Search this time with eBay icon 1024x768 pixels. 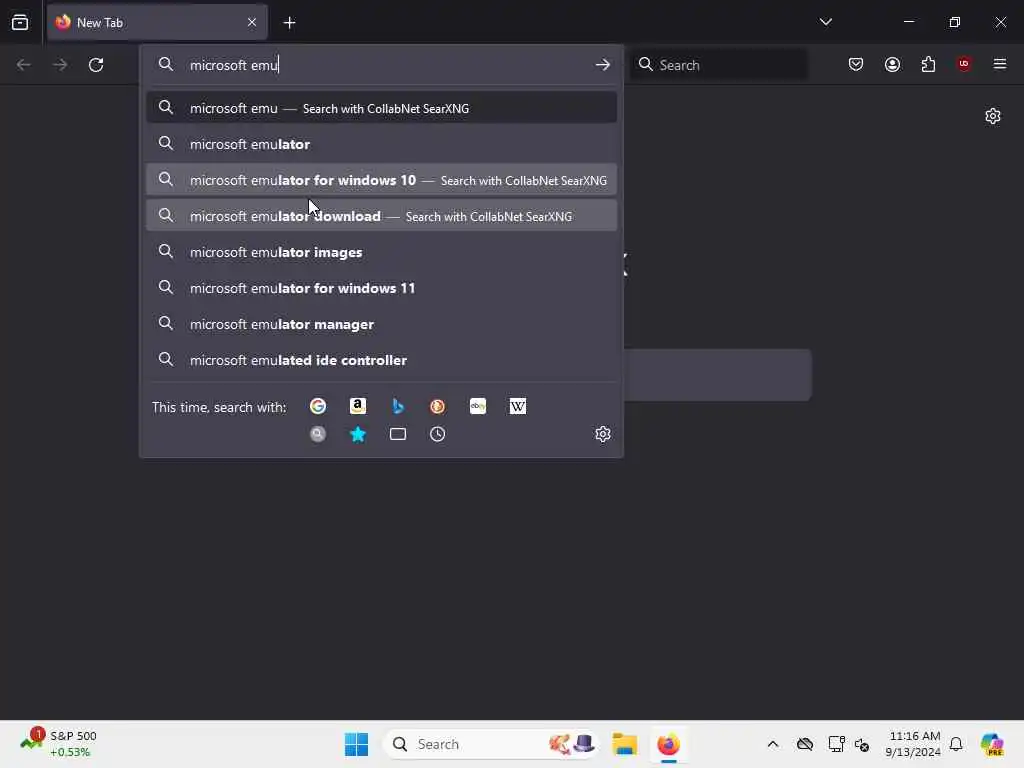(x=477, y=406)
